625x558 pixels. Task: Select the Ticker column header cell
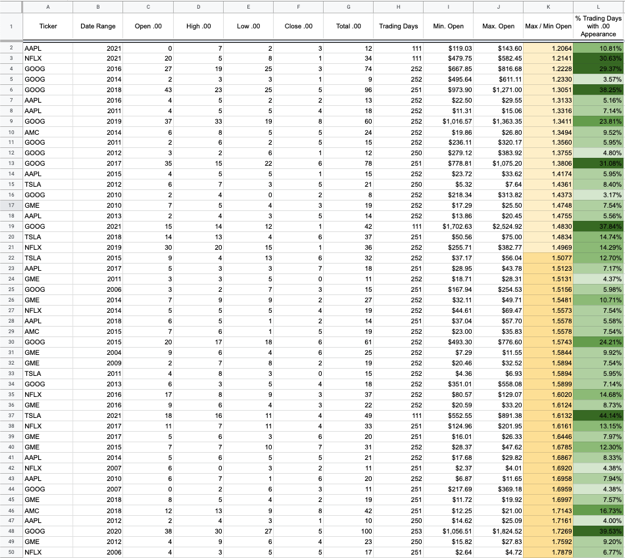pyautogui.click(x=48, y=26)
